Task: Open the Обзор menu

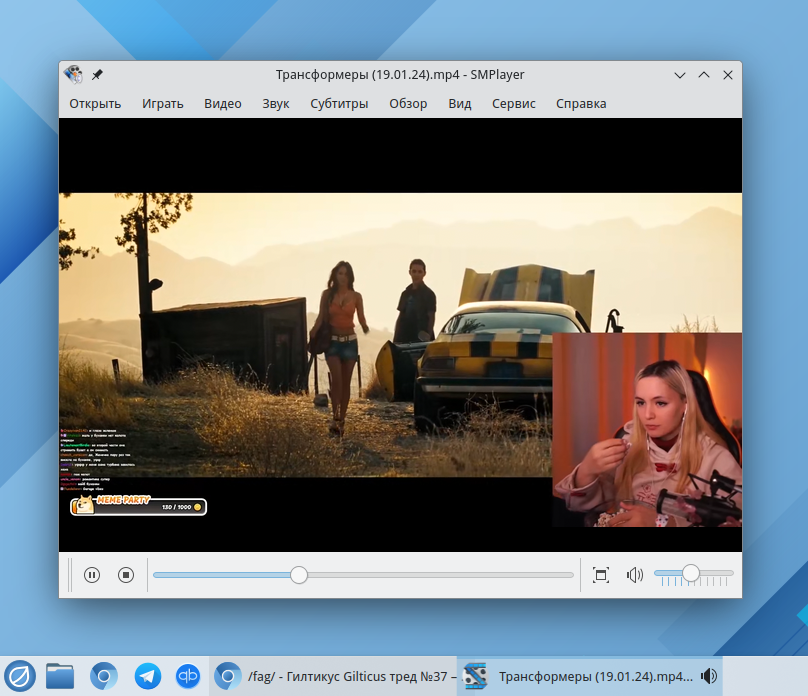Action: 408,104
